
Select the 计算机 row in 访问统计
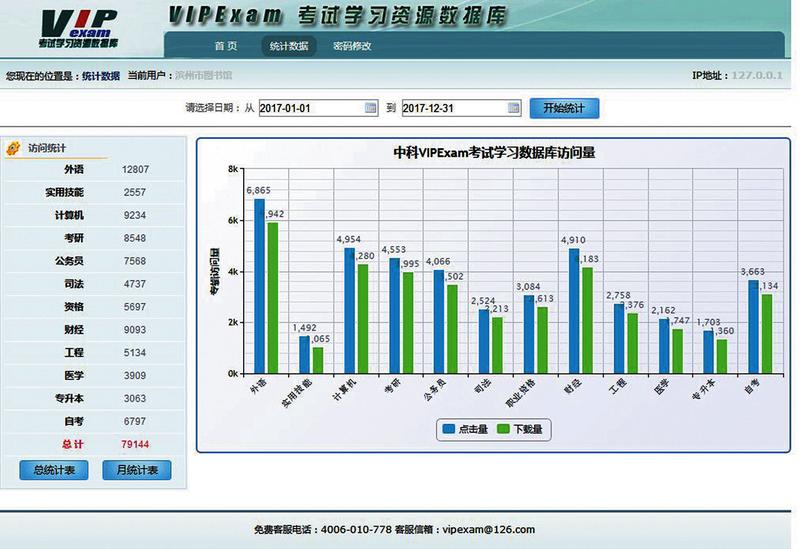94,215
